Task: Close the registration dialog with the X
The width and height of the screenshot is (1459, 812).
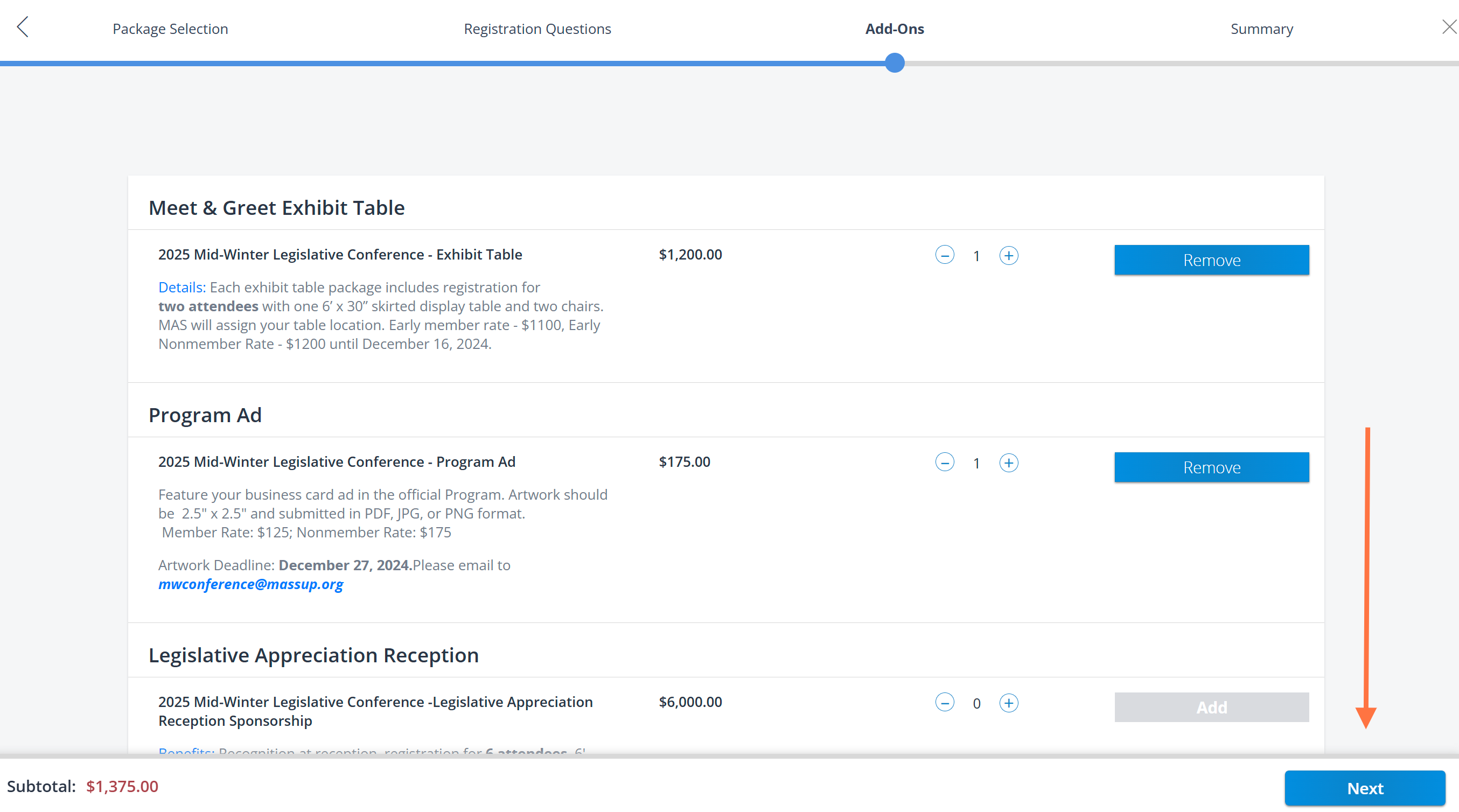Action: coord(1449,26)
